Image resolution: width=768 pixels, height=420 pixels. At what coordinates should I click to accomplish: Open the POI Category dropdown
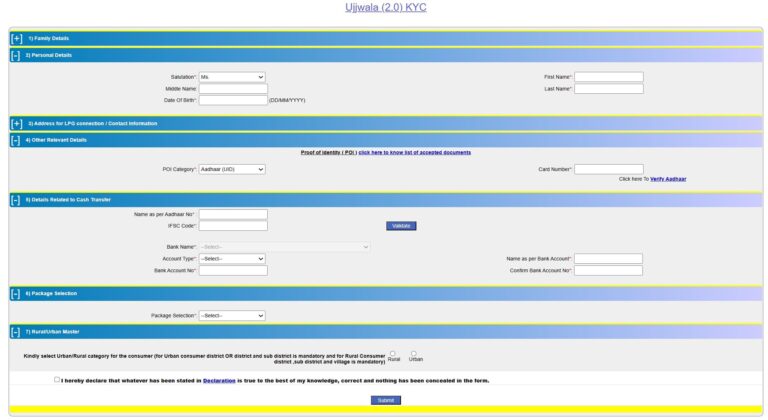(x=232, y=170)
